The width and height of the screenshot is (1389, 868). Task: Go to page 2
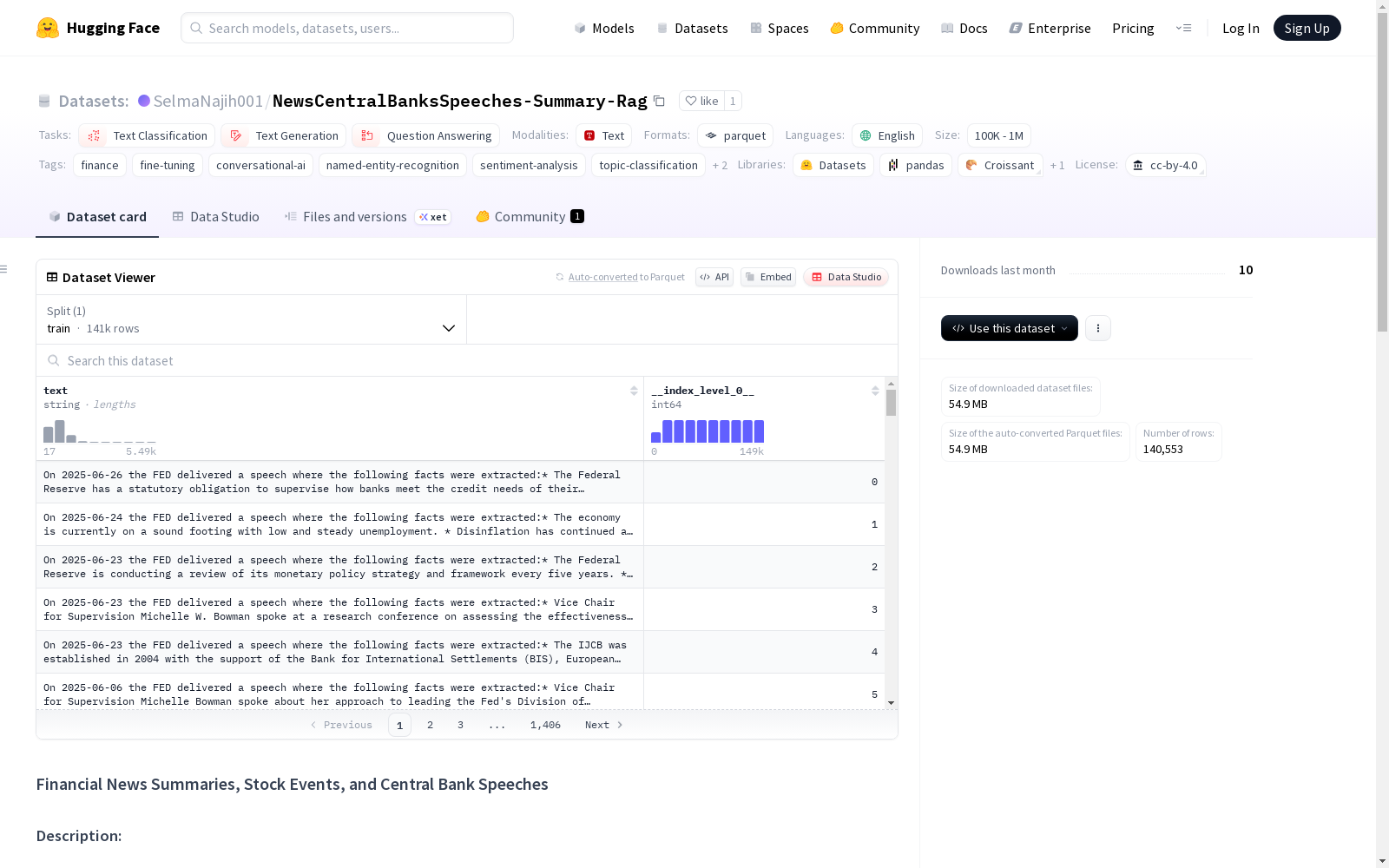pos(430,725)
